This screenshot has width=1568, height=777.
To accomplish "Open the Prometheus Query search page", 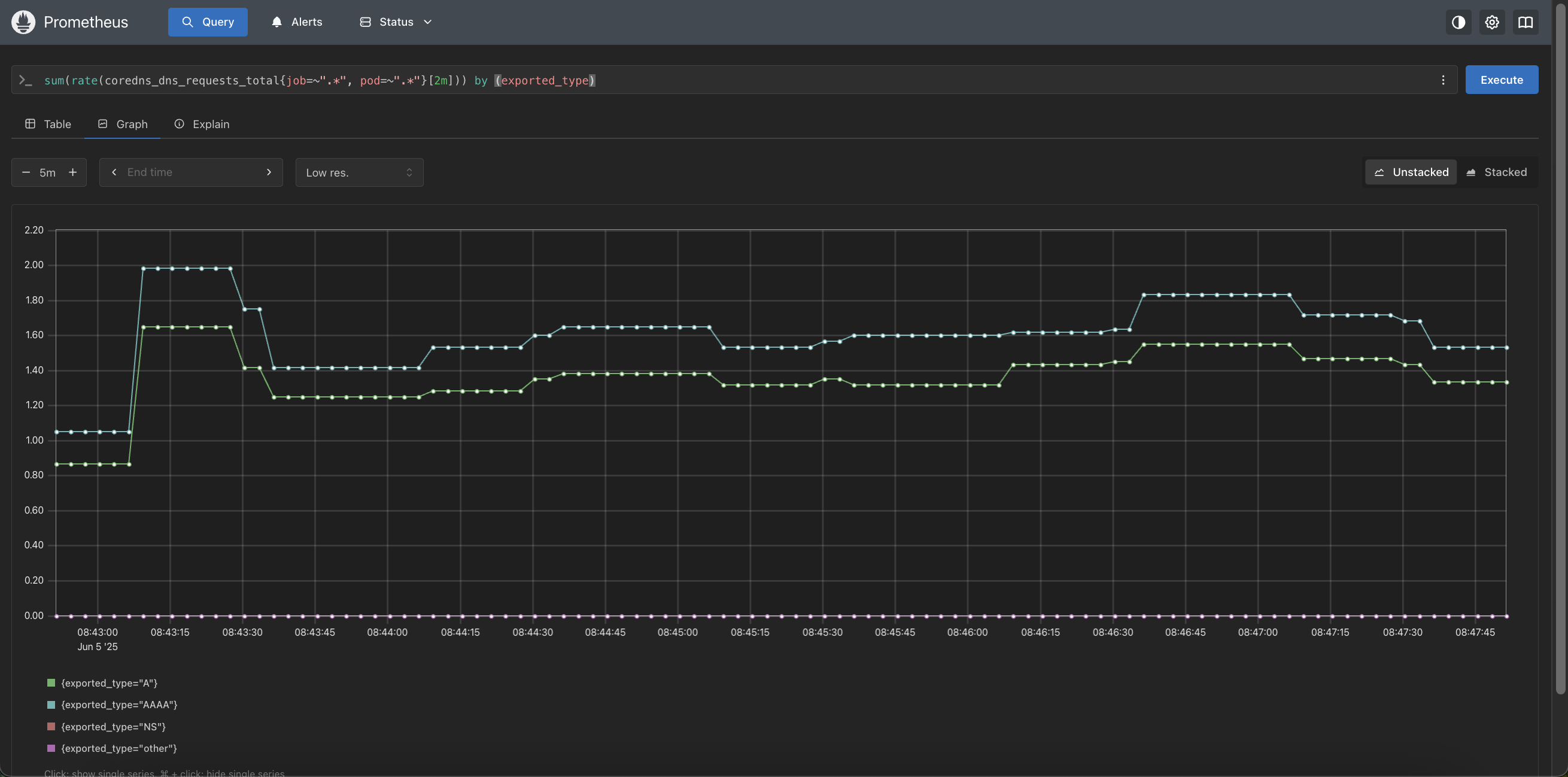I will [x=208, y=22].
